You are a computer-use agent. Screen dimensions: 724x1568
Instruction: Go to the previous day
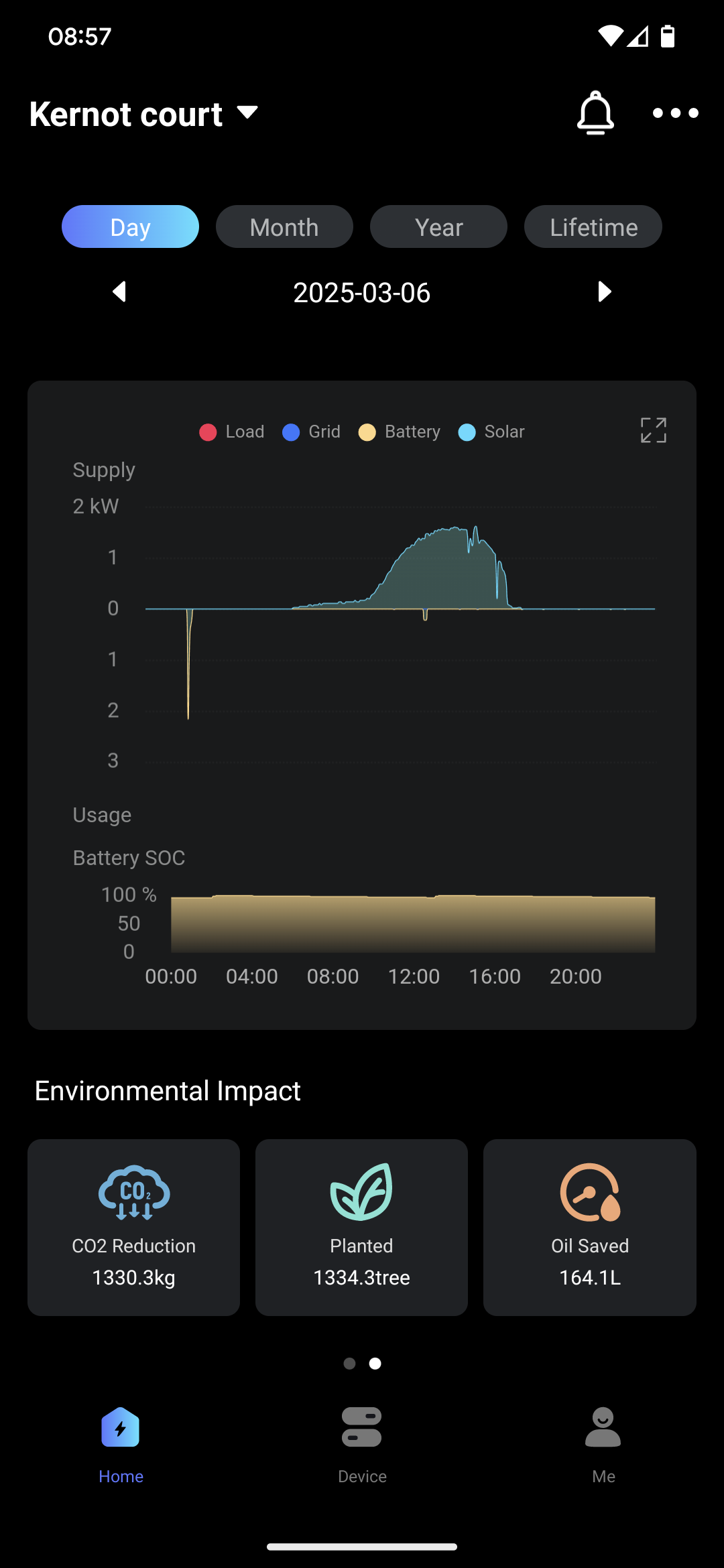(120, 291)
